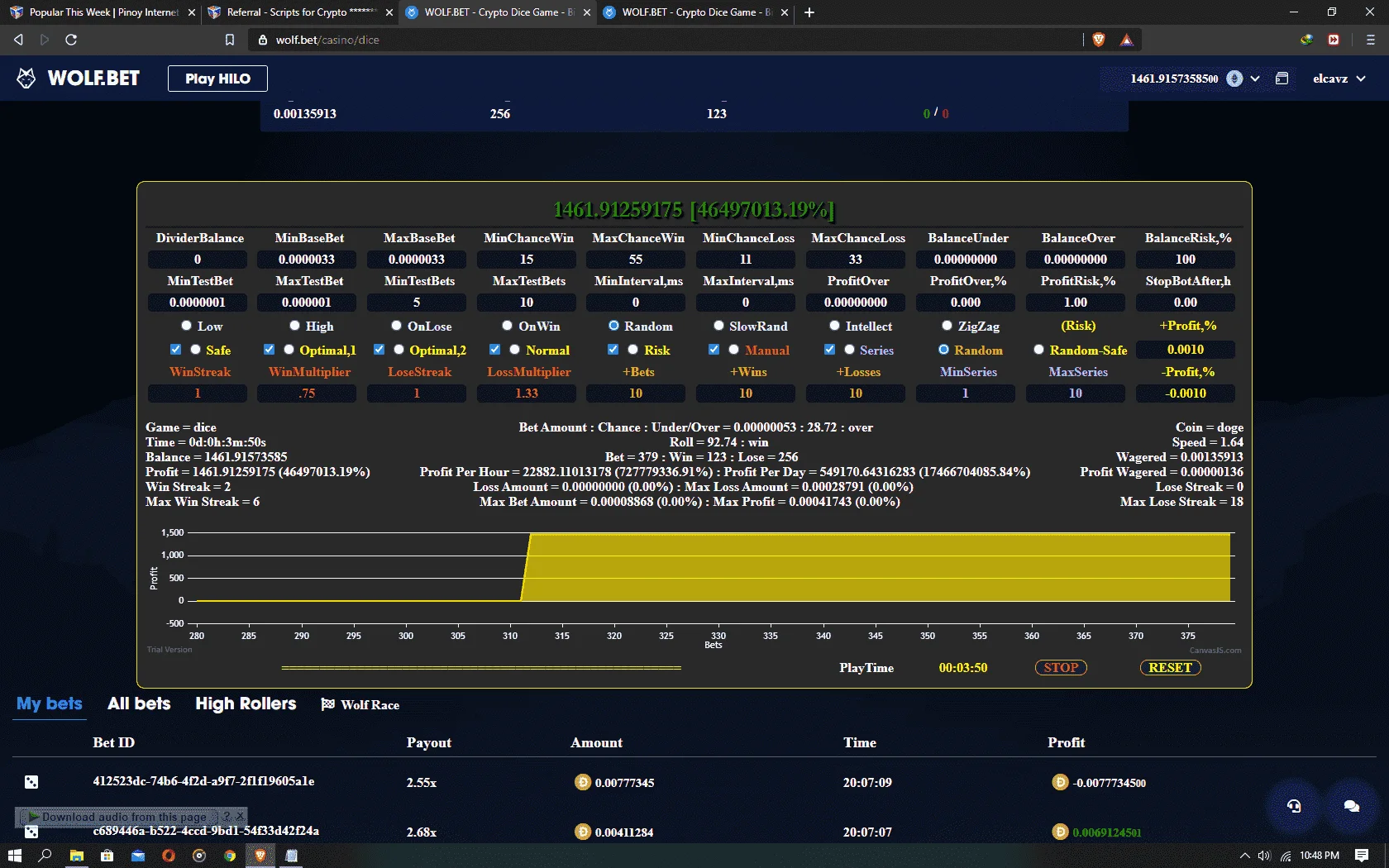Viewport: 1389px width, 868px height.
Task: Open the live support headset icon
Action: point(1294,806)
